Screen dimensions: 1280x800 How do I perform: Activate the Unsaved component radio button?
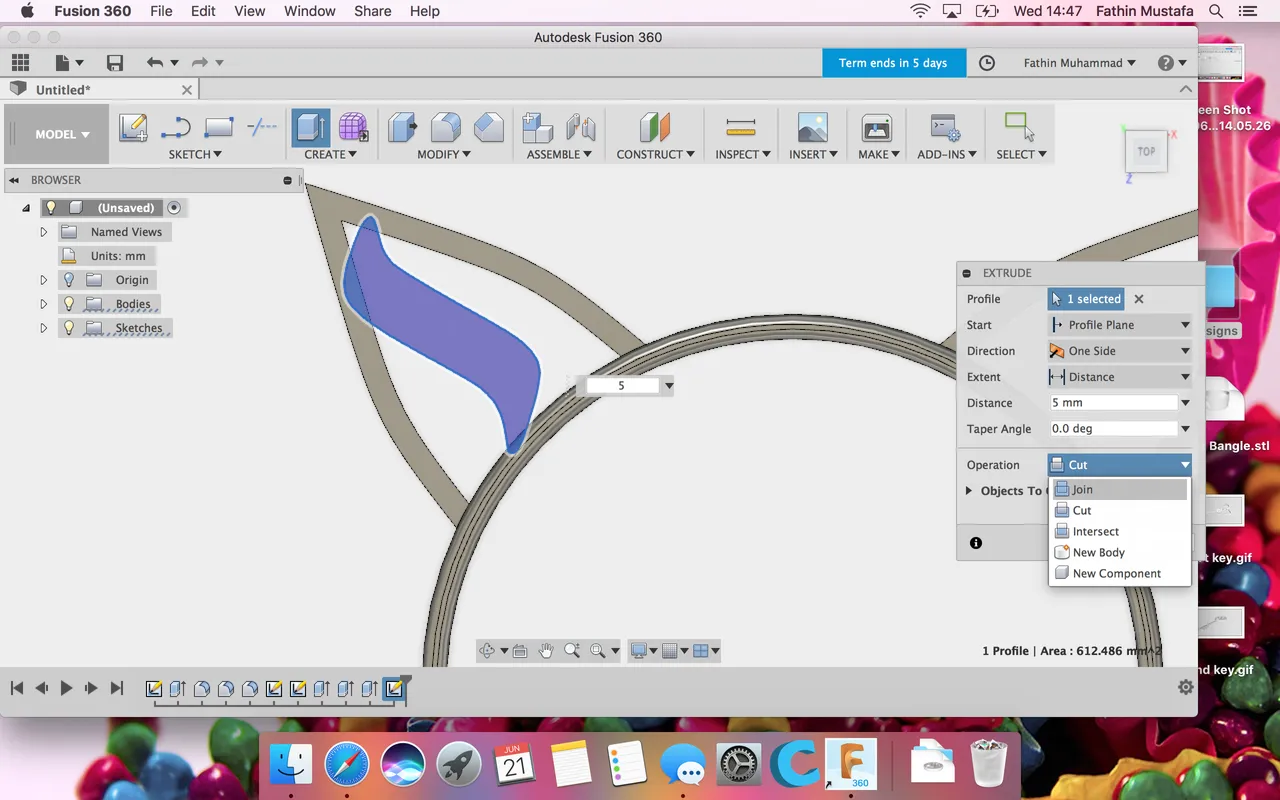coord(174,208)
